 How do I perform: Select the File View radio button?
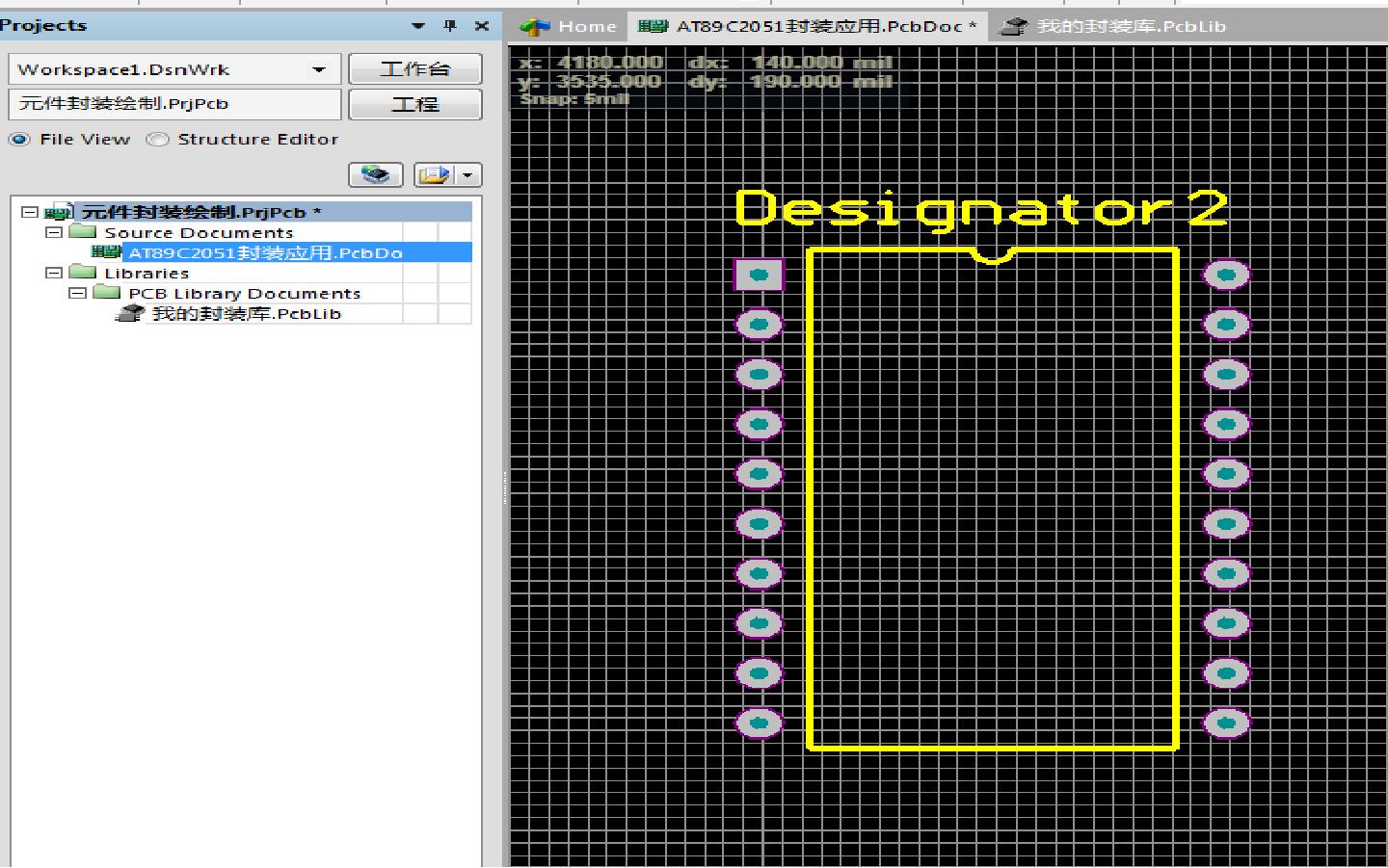[19, 139]
